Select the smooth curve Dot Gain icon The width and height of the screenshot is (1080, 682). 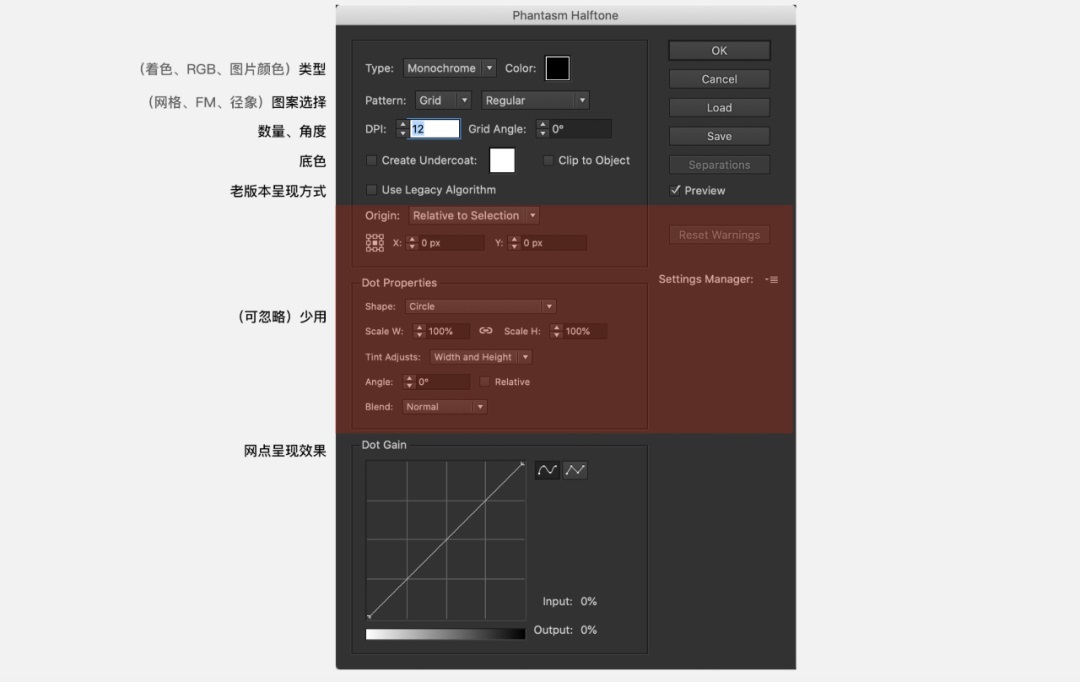pyautogui.click(x=547, y=469)
